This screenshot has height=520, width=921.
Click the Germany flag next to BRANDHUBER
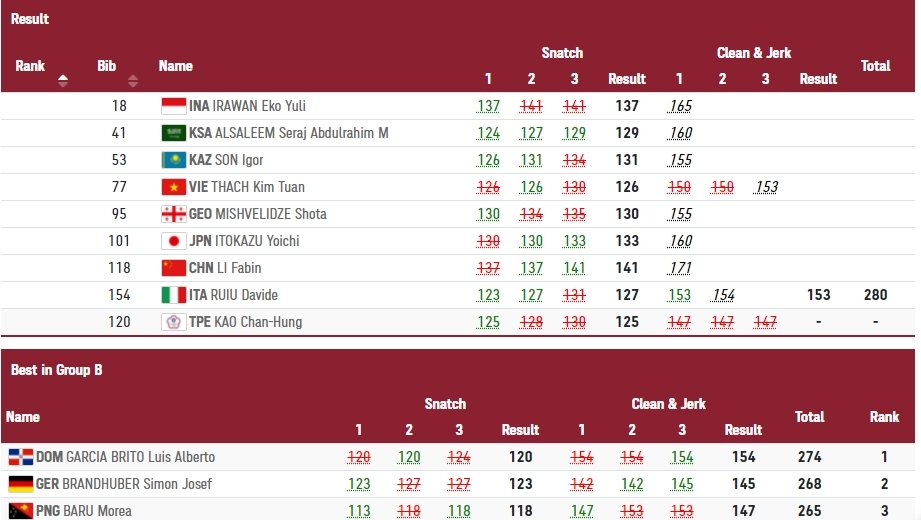click(21, 484)
